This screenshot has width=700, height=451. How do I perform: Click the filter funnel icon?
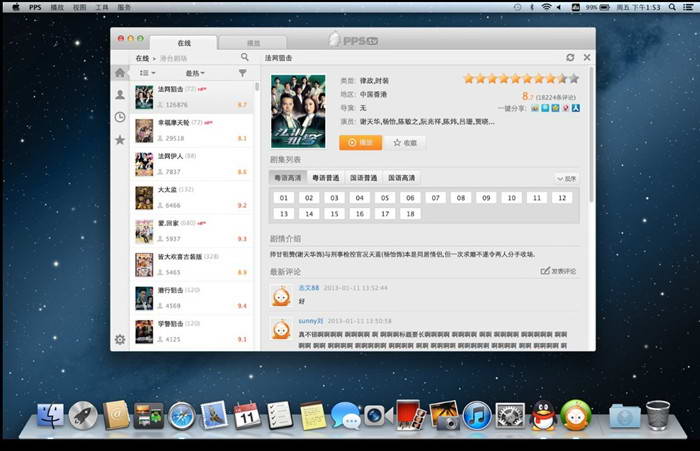pos(242,73)
